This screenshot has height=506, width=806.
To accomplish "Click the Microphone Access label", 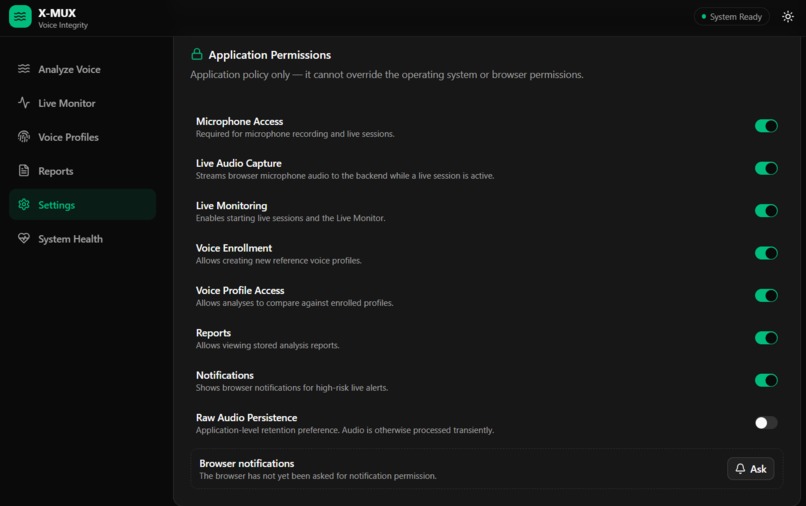I will (x=239, y=121).
